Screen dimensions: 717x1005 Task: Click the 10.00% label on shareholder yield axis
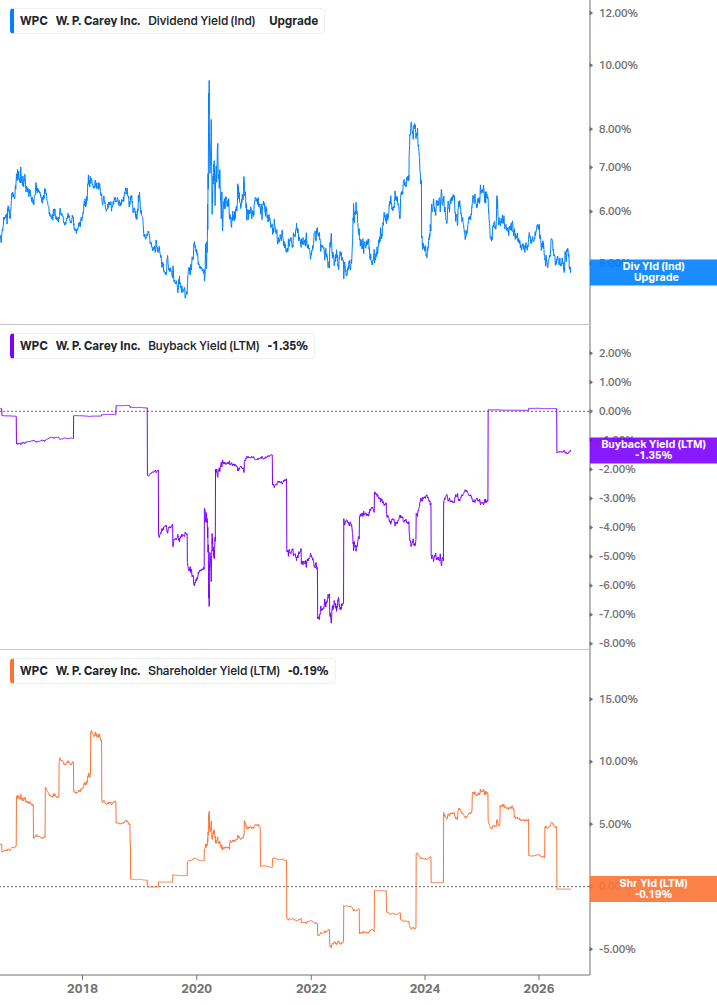pos(618,761)
